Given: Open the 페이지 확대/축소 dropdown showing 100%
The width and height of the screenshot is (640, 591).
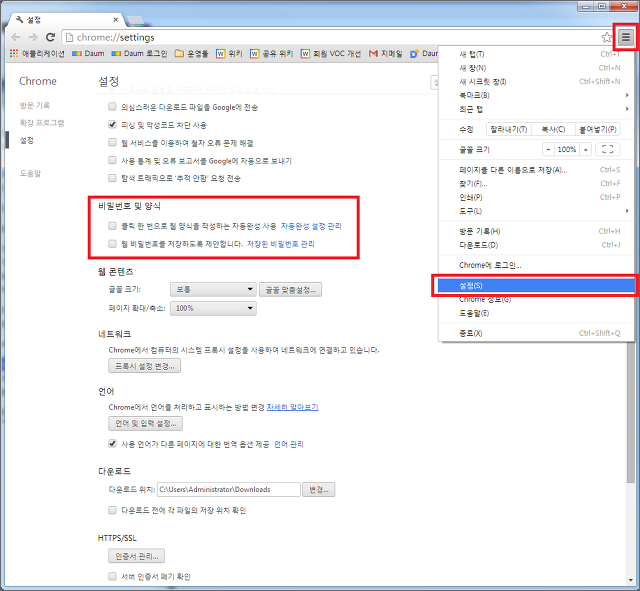Looking at the screenshot, I should tap(213, 308).
